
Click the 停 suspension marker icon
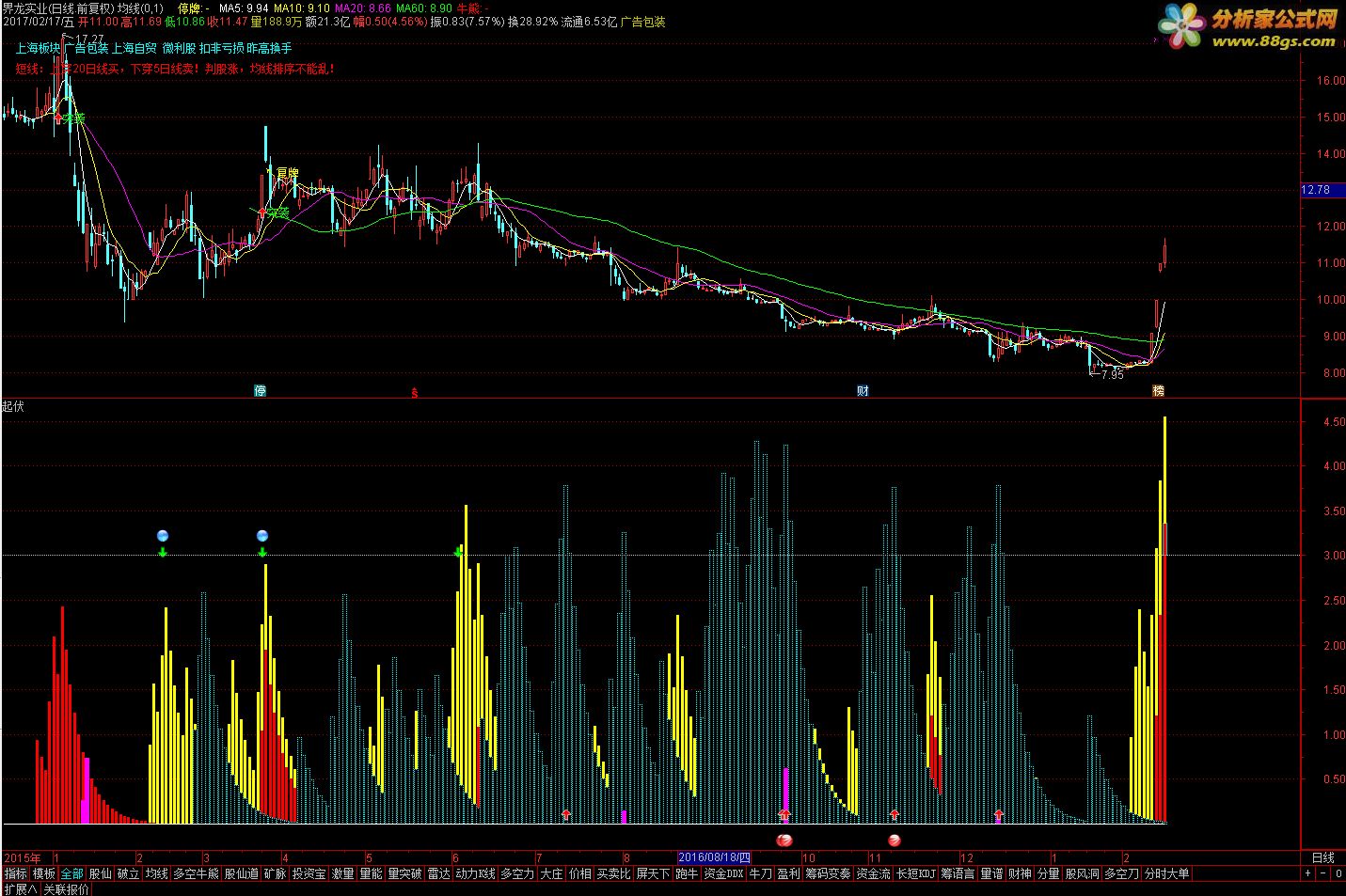(x=261, y=390)
